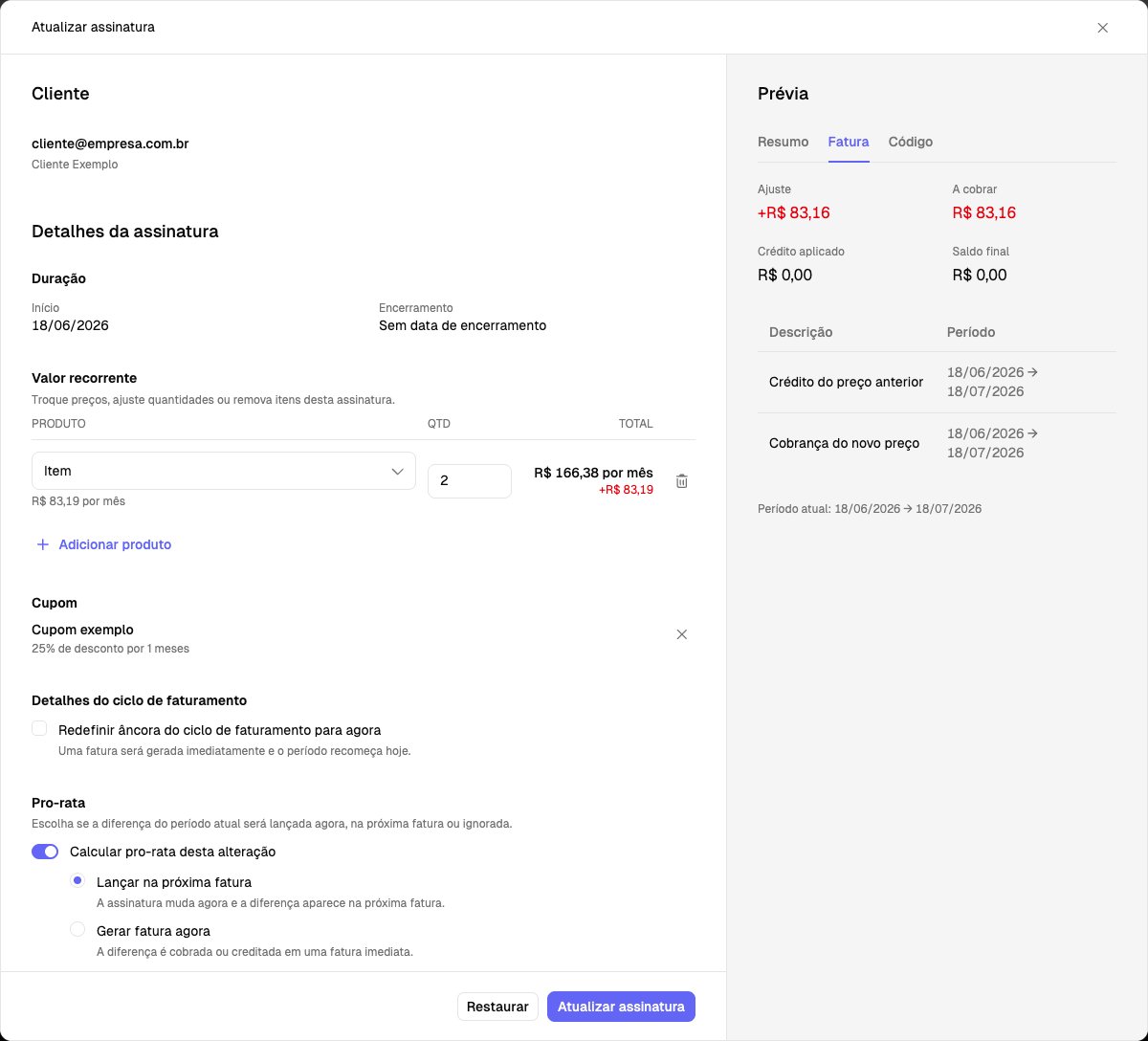The width and height of the screenshot is (1148, 1041).
Task: Select Lançar na próxima fatura option
Action: 77,880
